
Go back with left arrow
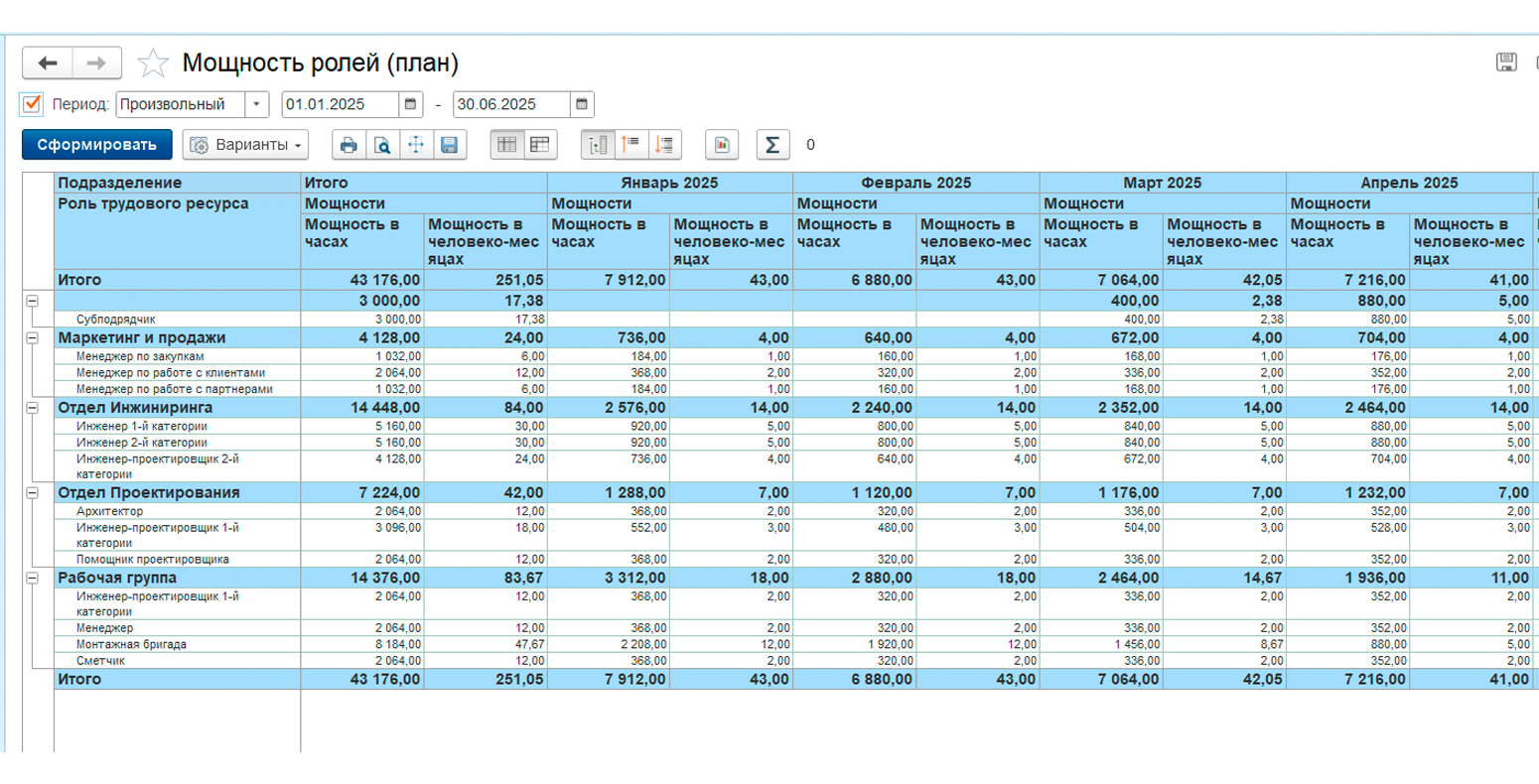pos(48,64)
